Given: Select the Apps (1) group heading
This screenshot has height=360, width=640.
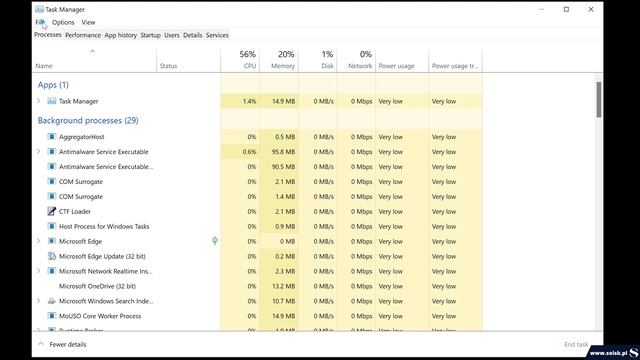Looking at the screenshot, I should (53, 84).
